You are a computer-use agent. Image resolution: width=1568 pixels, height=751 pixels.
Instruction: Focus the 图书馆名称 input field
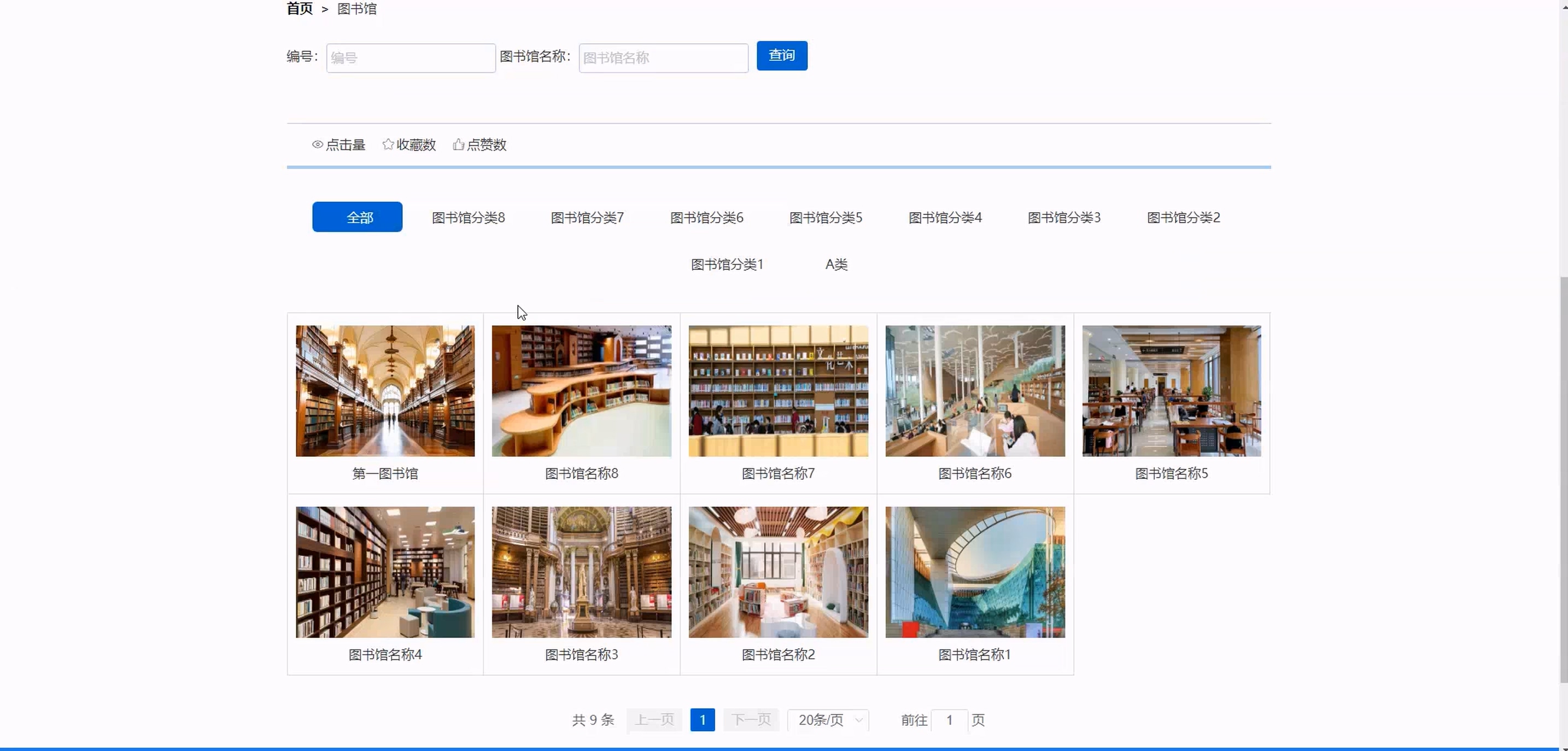(x=663, y=58)
